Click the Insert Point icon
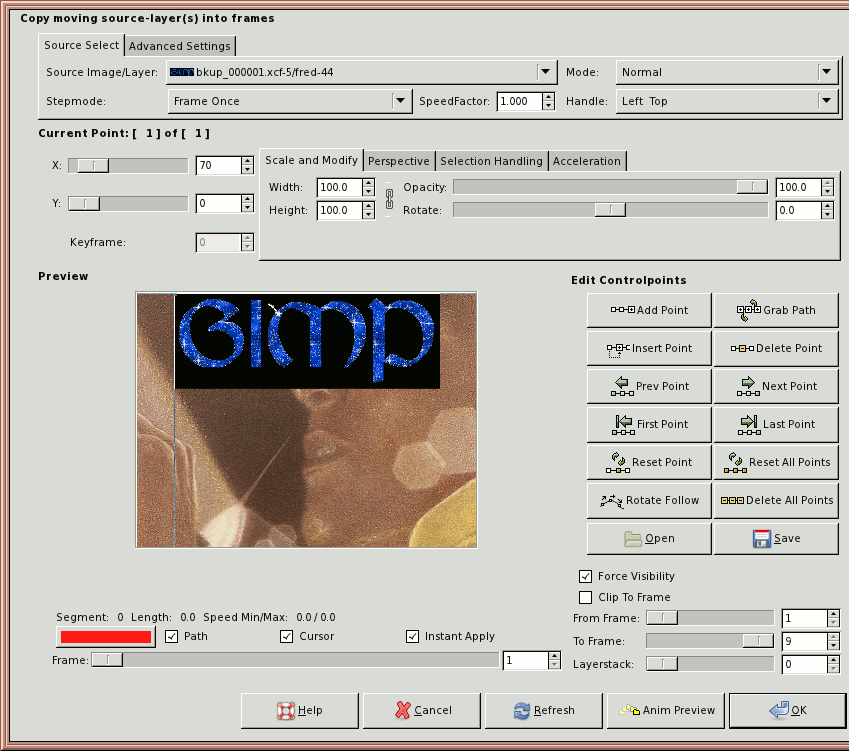849x751 pixels. pyautogui.click(x=618, y=350)
